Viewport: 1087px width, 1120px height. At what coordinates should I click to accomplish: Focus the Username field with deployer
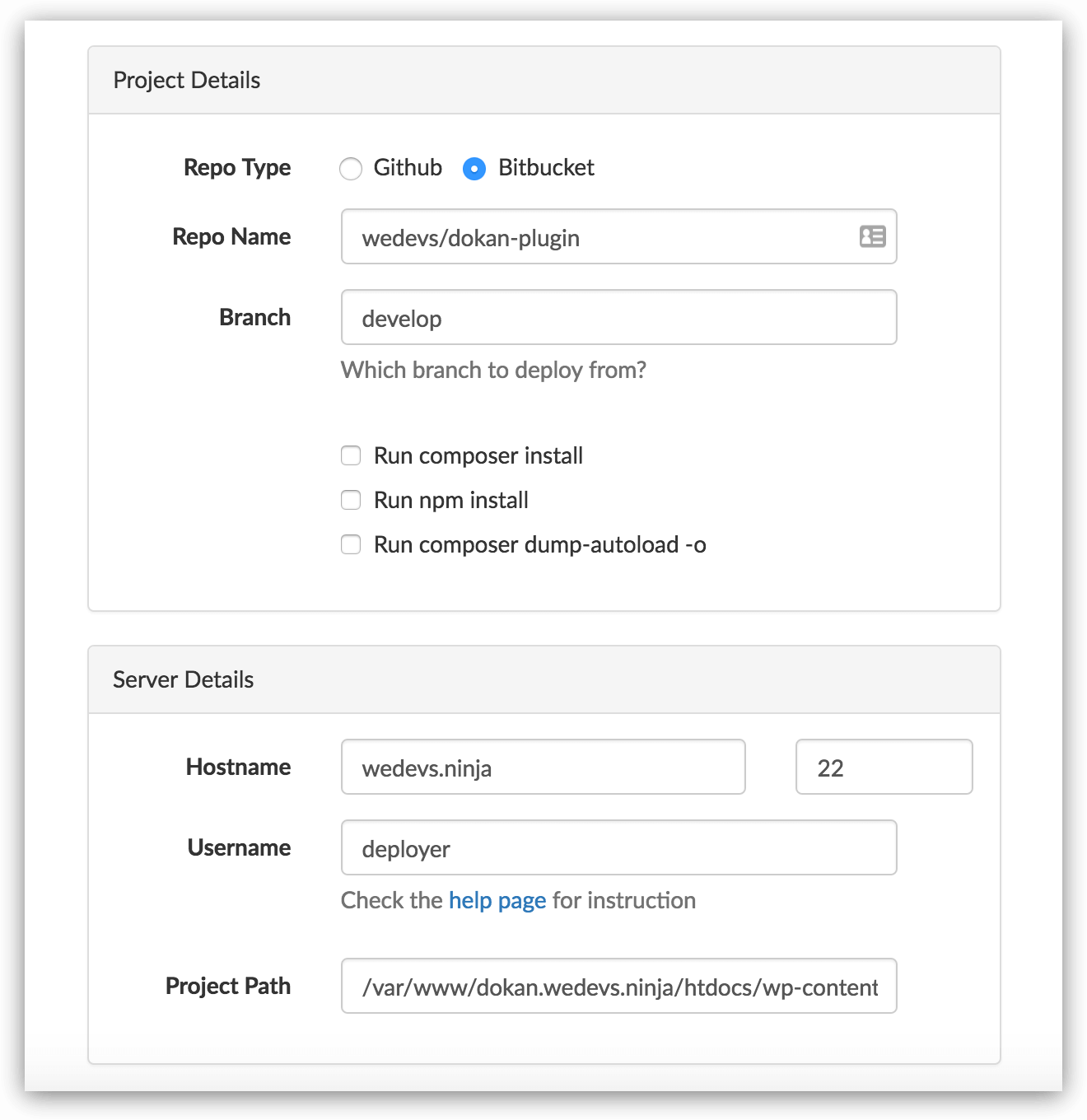618,847
